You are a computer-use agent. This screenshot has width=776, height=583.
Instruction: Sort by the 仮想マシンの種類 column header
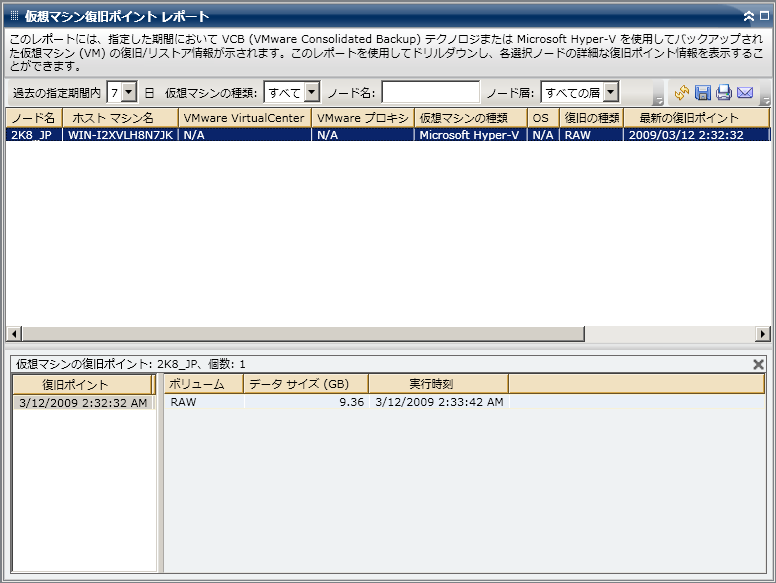[471, 118]
